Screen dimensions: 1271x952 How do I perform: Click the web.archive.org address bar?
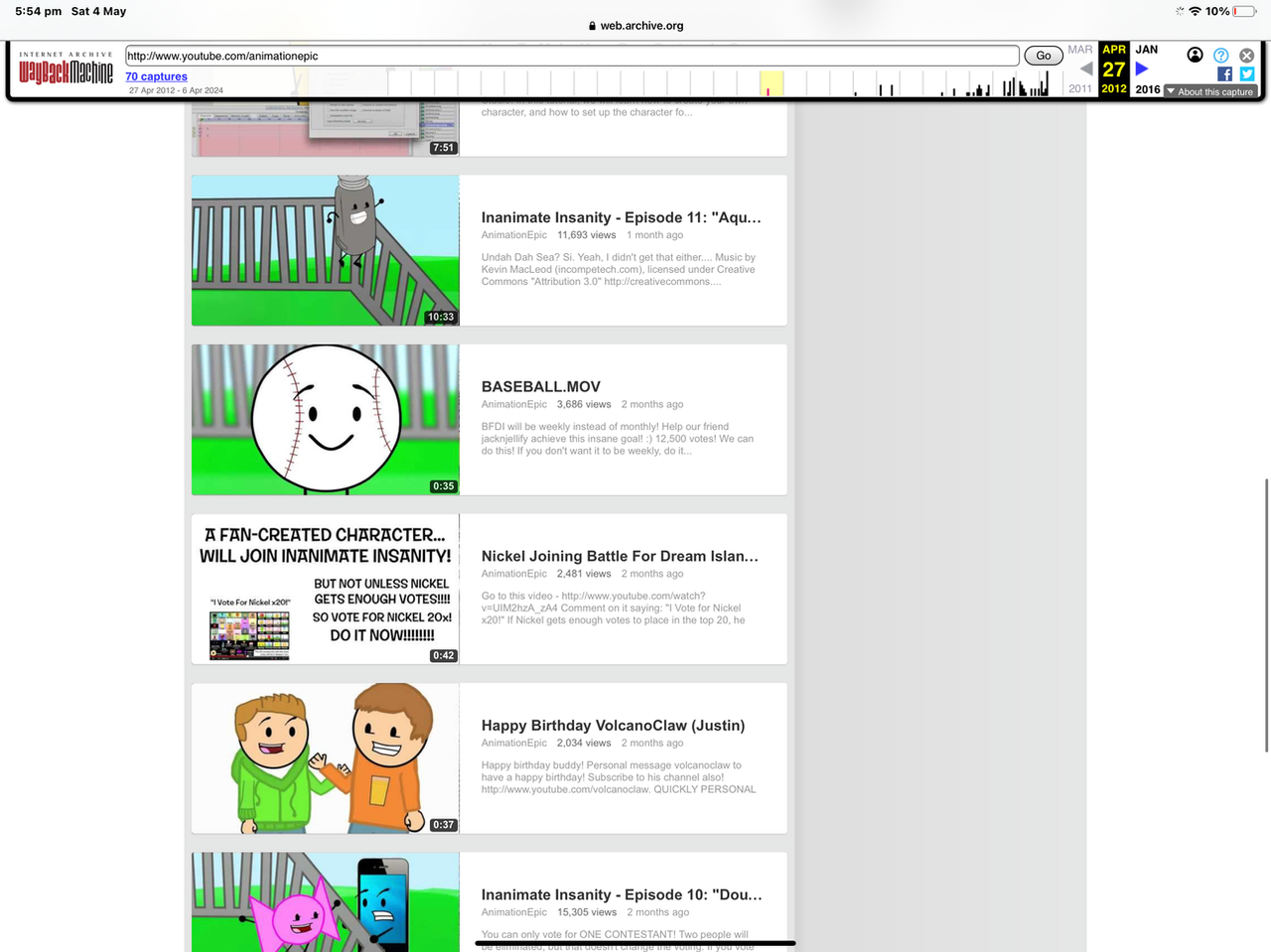pyautogui.click(x=635, y=26)
